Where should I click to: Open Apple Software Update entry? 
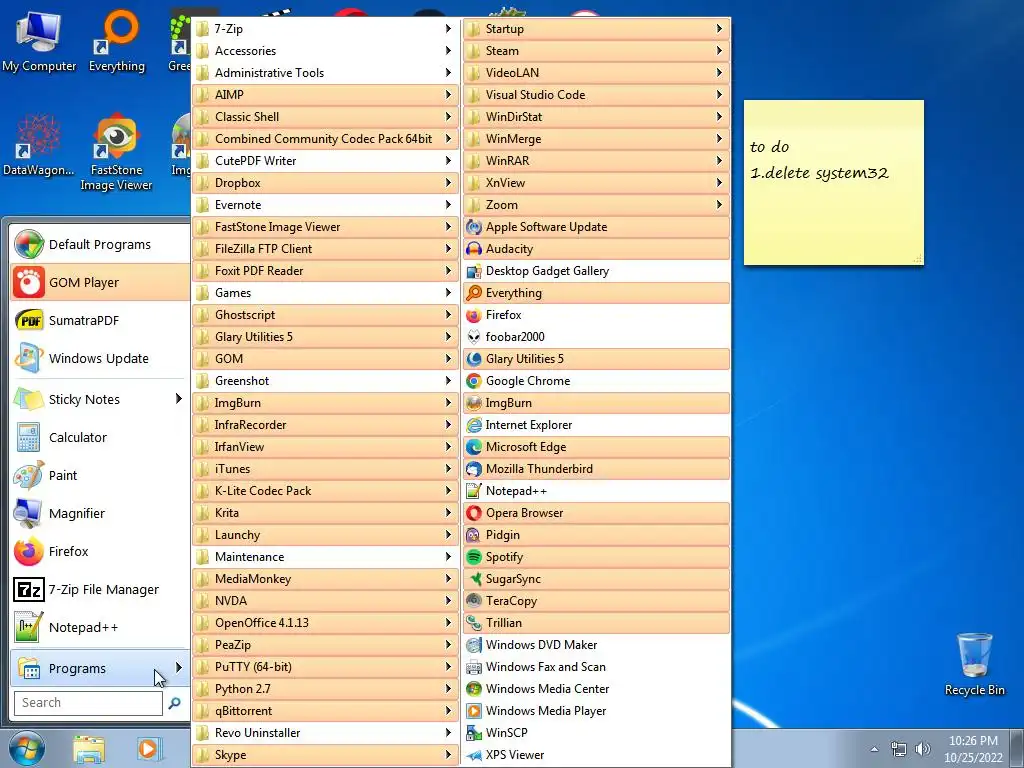click(x=596, y=227)
